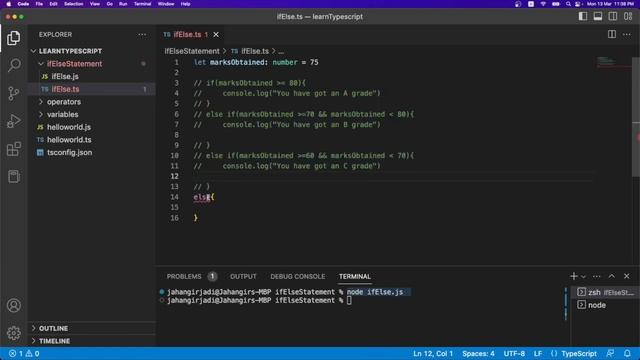Click the Ln 12, Col 1 status item

tap(433, 353)
